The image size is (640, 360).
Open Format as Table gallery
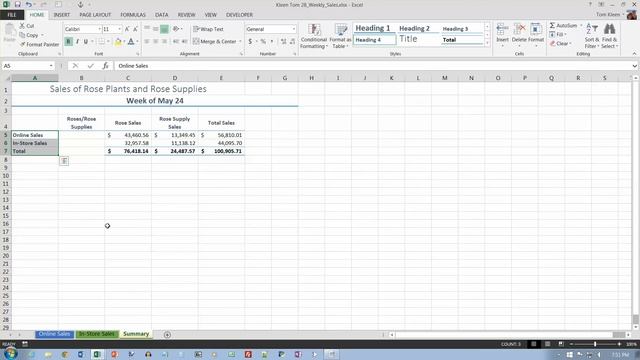[x=340, y=36]
